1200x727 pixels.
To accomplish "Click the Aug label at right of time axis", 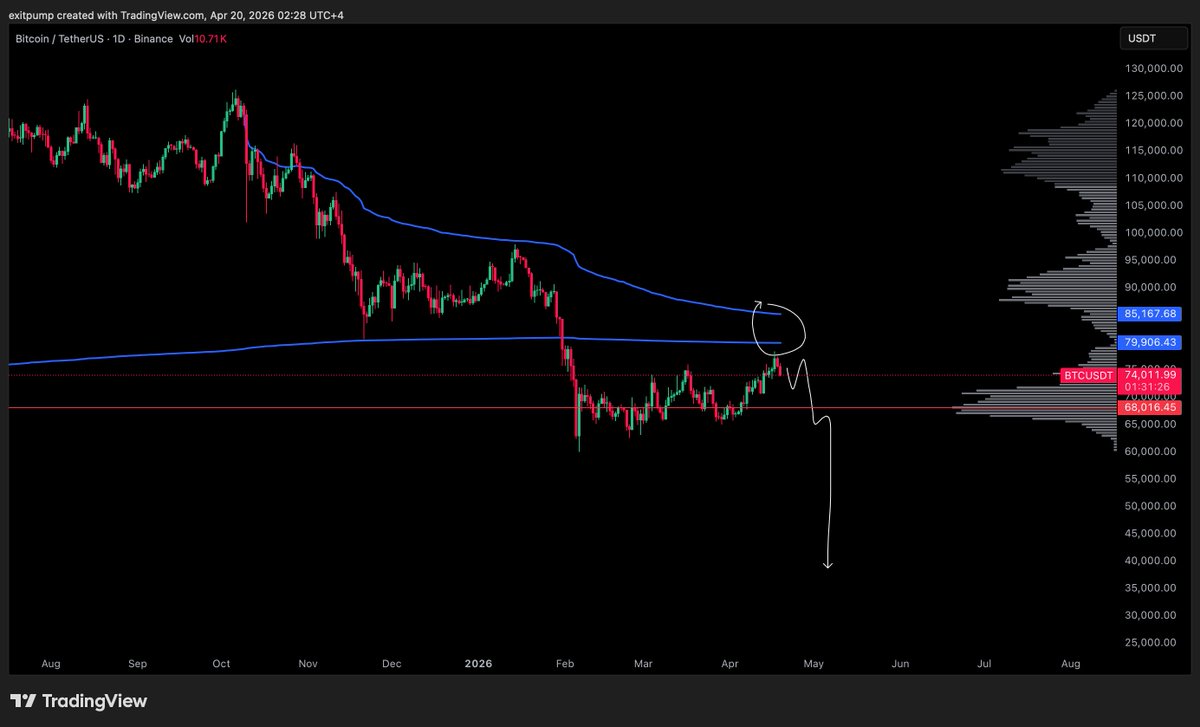I will coord(1070,663).
